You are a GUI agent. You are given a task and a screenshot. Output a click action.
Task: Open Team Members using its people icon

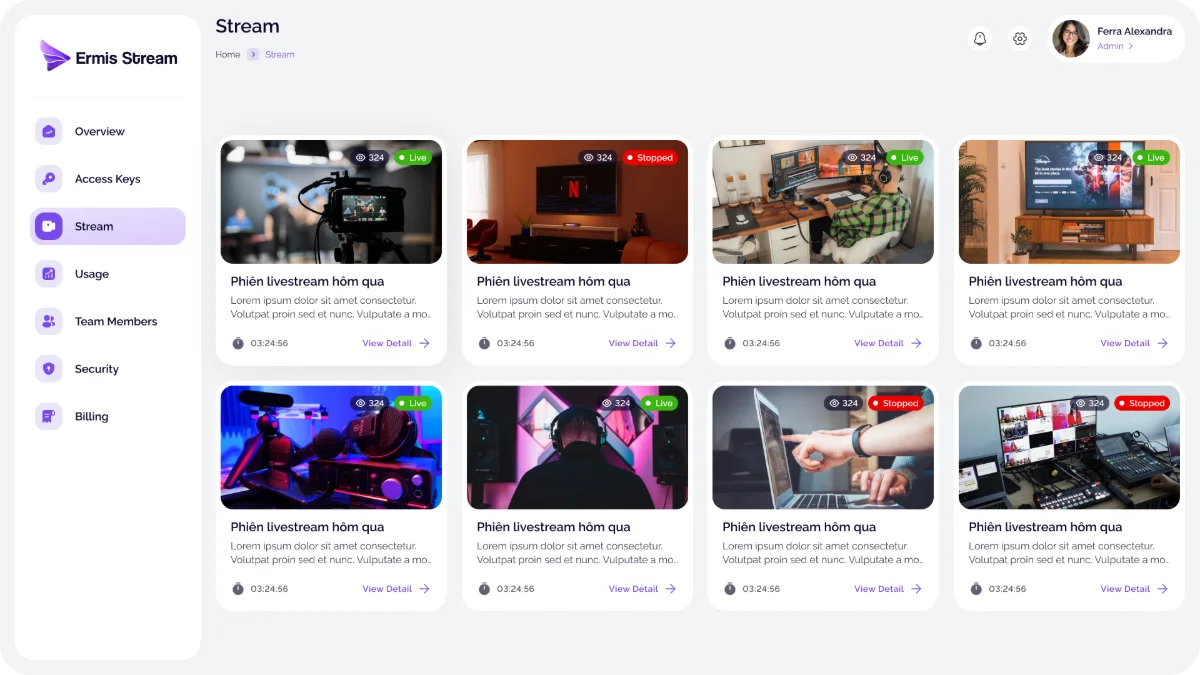pyautogui.click(x=48, y=321)
